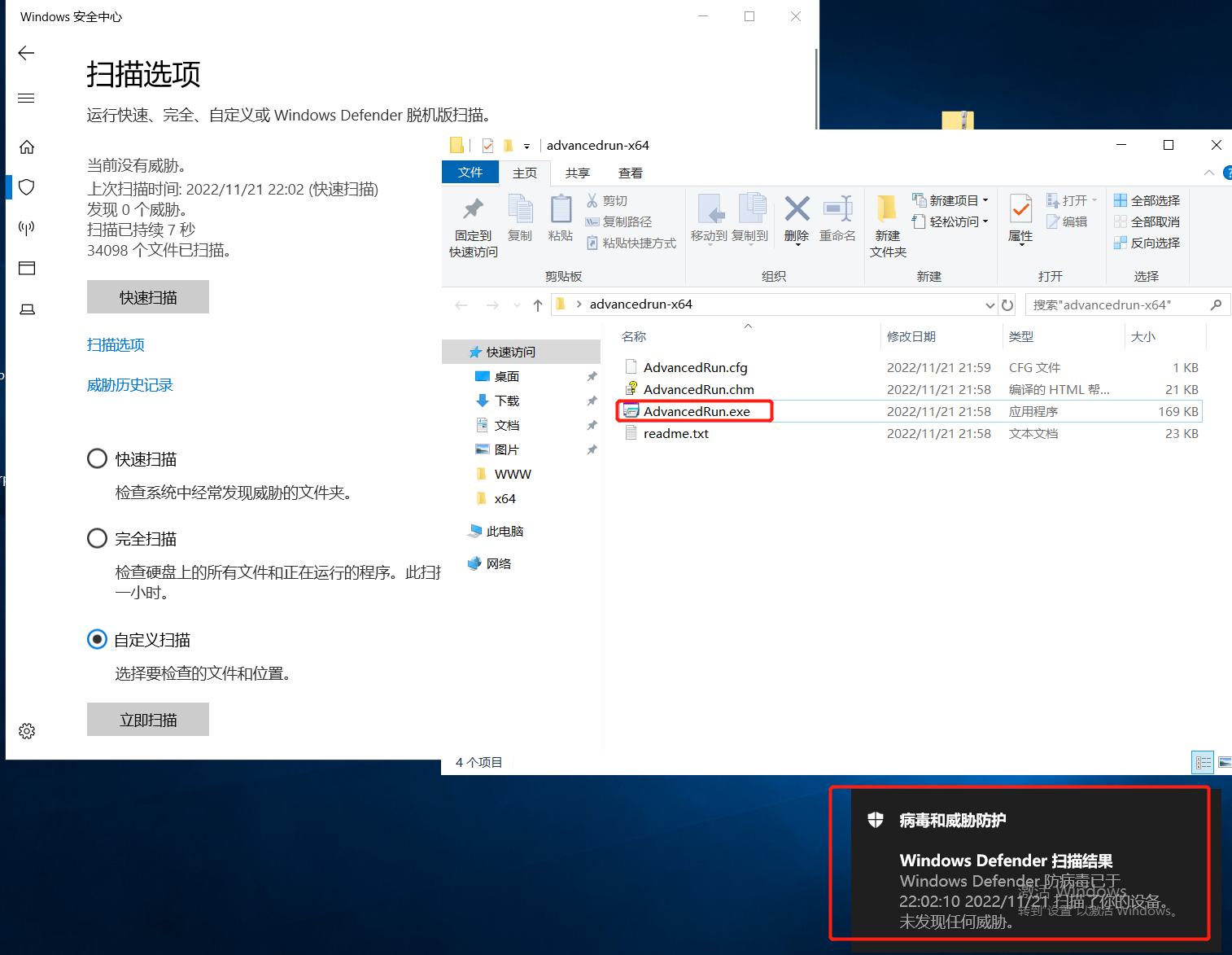Select the 删除 (Delete) icon in ribbon

tap(796, 219)
